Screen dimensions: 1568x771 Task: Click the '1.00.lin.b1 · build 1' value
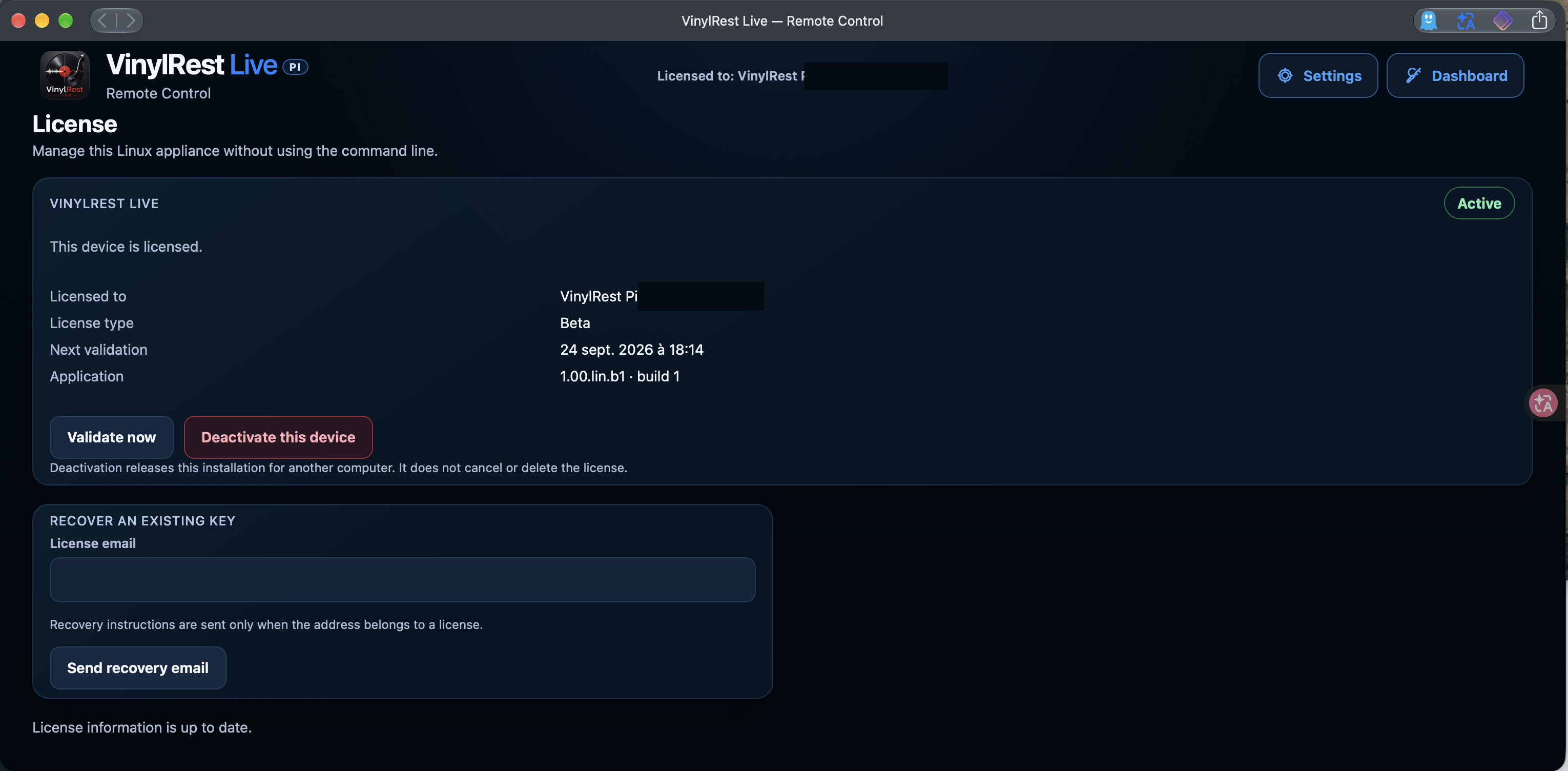620,376
